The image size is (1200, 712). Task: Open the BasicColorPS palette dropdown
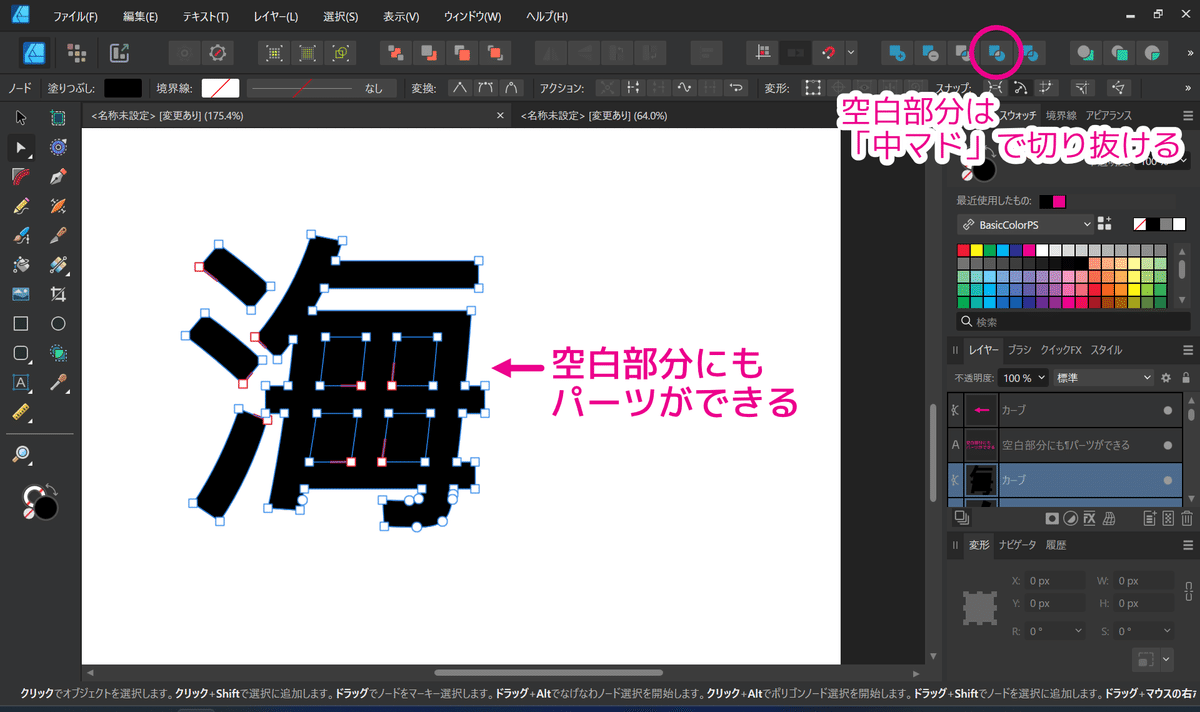click(1025, 224)
